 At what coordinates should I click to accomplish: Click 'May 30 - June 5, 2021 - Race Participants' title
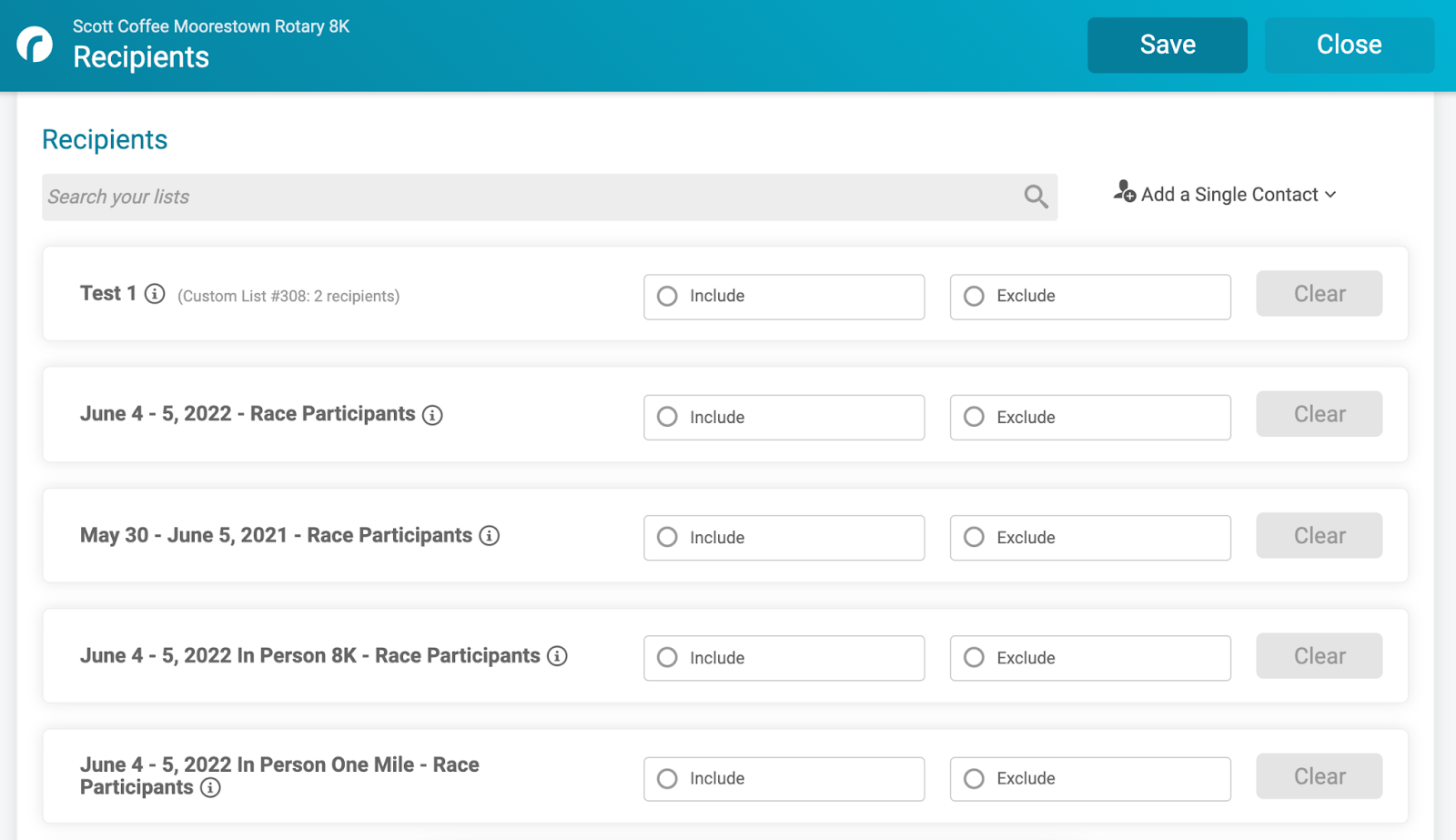click(x=276, y=535)
